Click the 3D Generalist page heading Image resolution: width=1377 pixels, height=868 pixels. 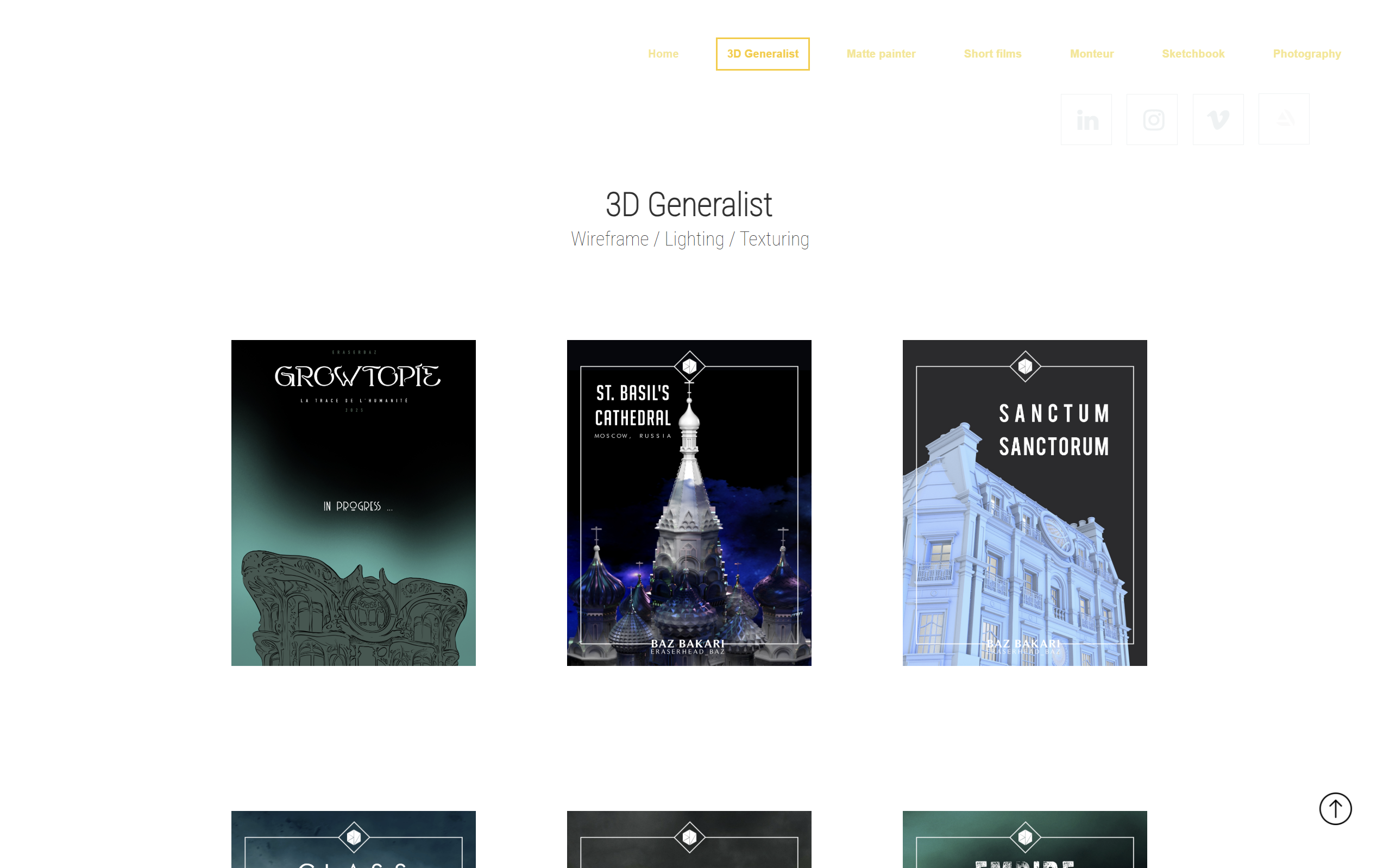689,205
